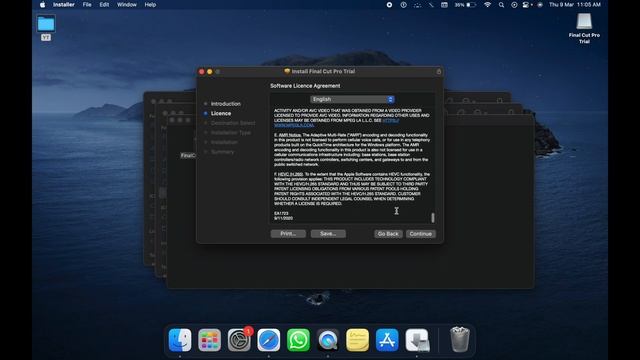Image resolution: width=640 pixels, height=360 pixels.
Task: Open System Preferences in the dock
Action: coord(239,340)
